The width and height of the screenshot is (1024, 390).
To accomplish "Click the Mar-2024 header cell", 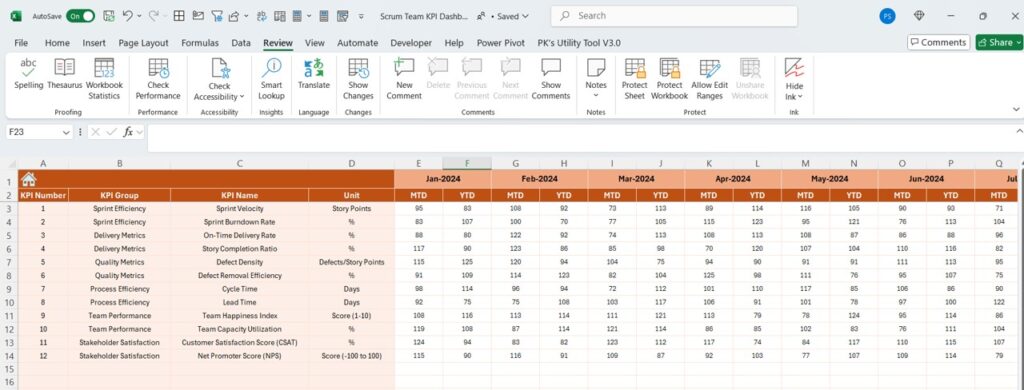I will tap(636, 180).
